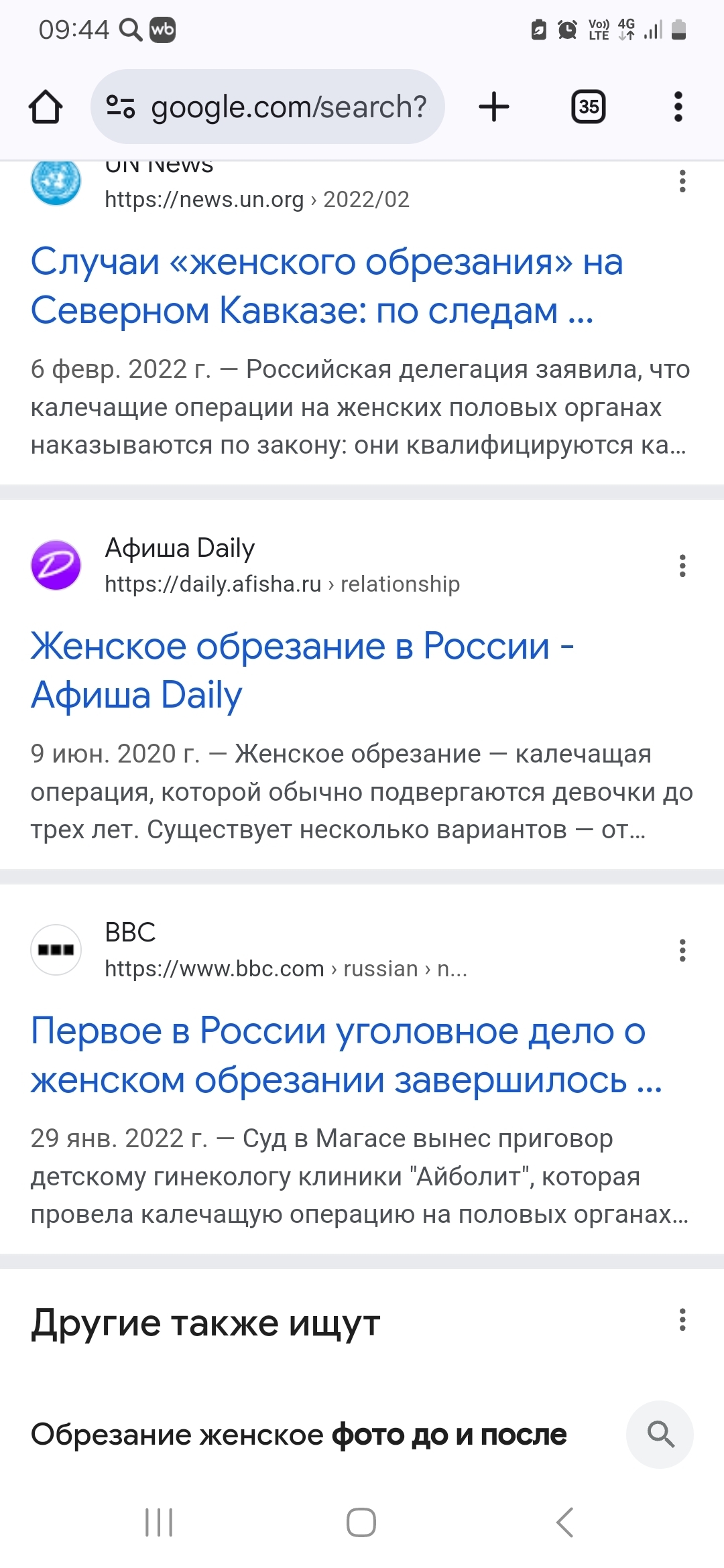Tap the Афиша Daily purple logo icon
The height and width of the screenshot is (1568, 724).
coord(56,566)
